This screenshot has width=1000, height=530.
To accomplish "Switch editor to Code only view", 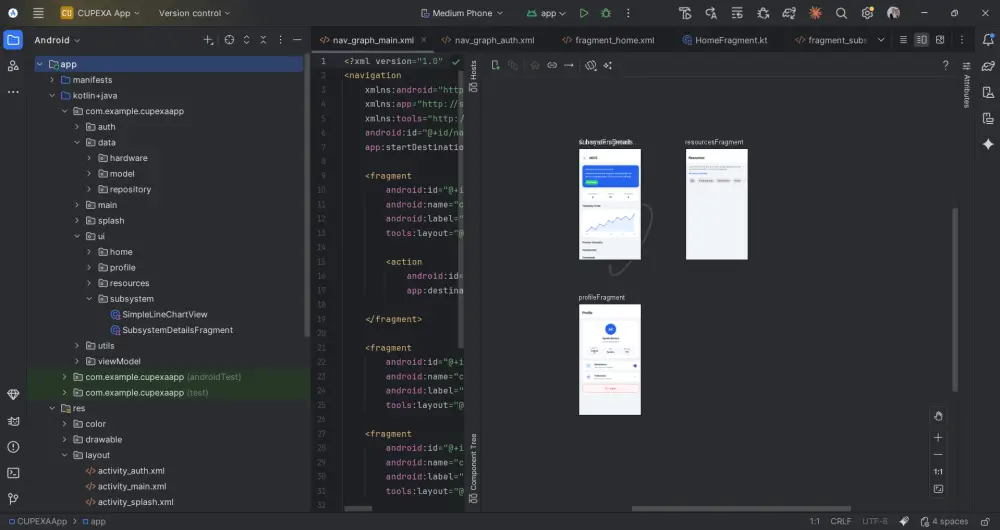I will click(x=903, y=40).
